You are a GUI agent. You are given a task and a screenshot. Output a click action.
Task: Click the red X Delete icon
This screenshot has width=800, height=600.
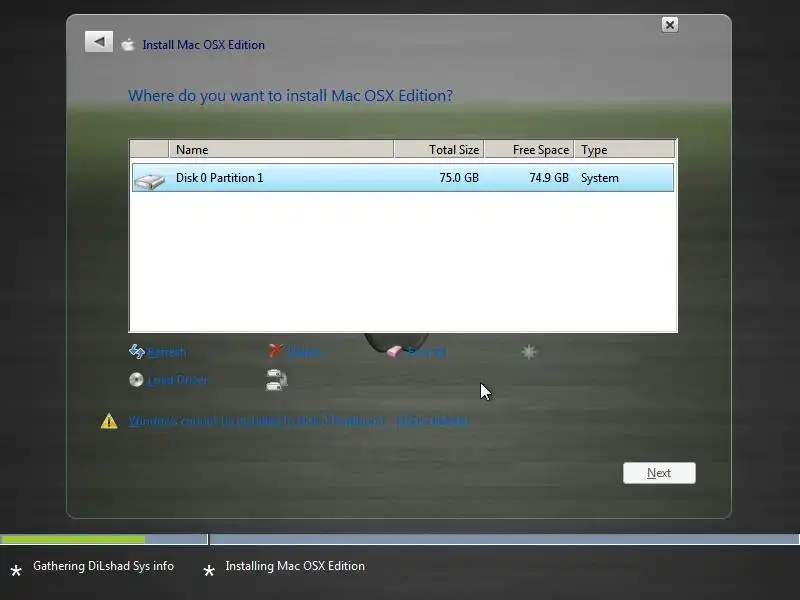pos(276,351)
